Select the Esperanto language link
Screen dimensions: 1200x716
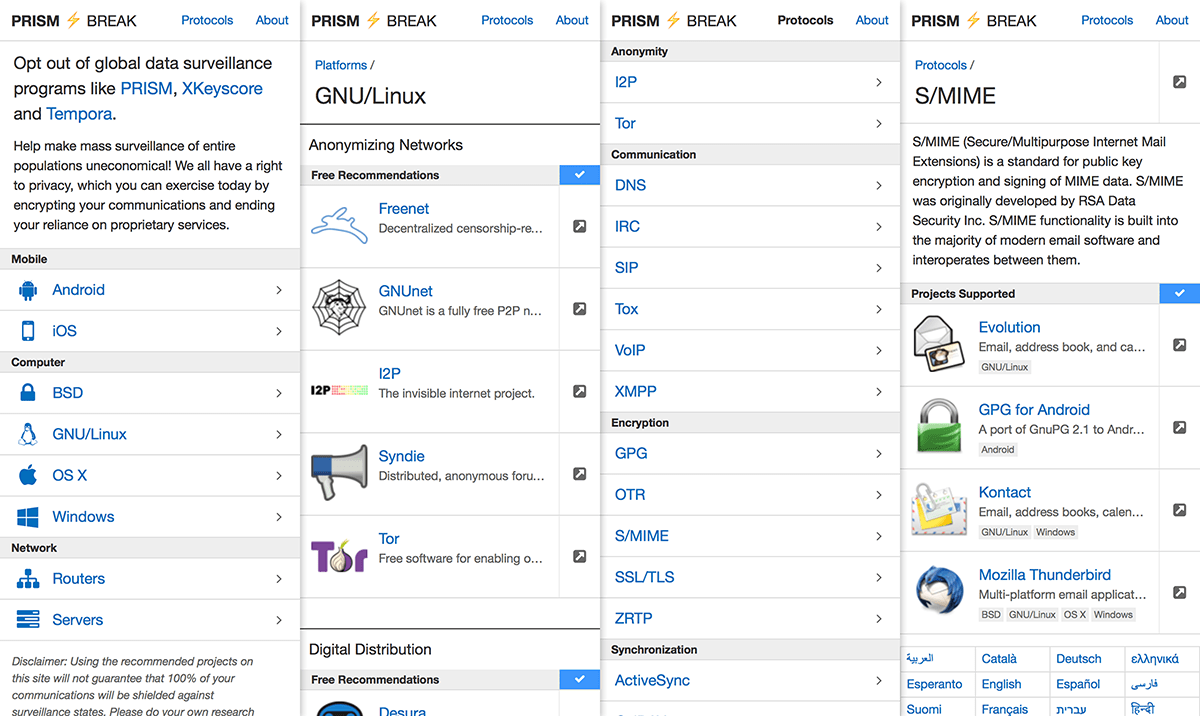coord(934,685)
